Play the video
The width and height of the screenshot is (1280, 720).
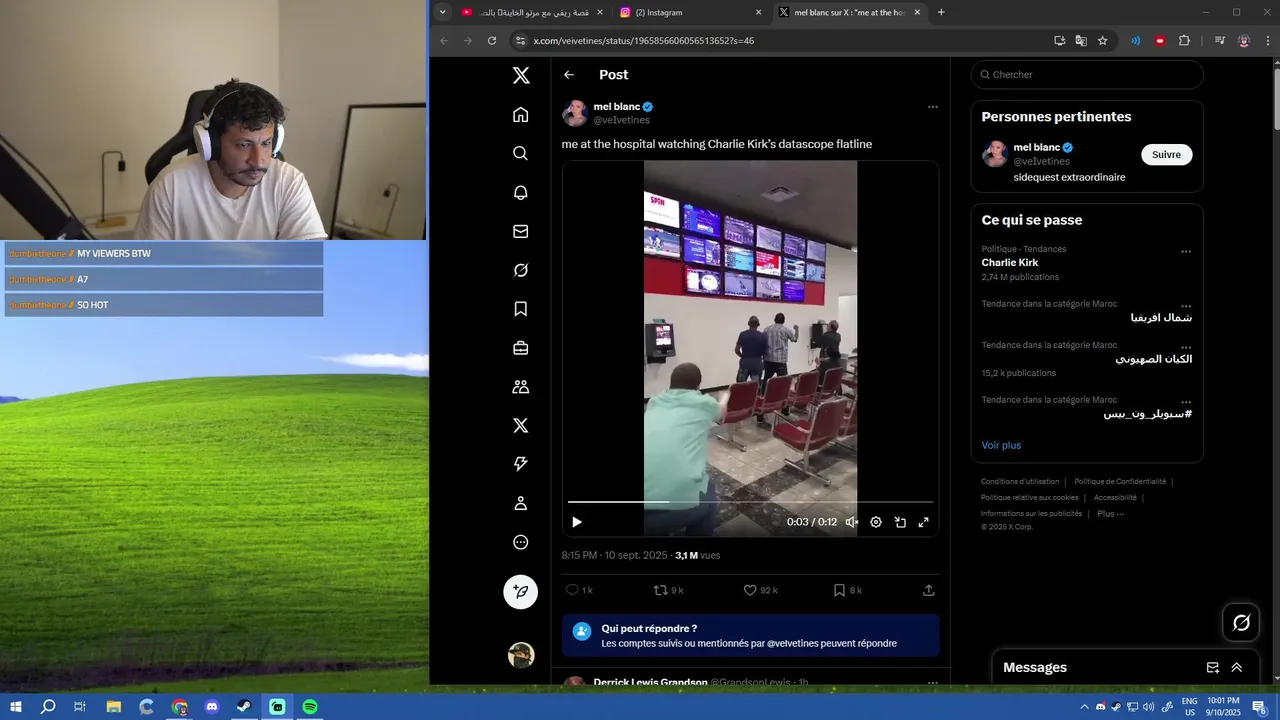tap(577, 522)
